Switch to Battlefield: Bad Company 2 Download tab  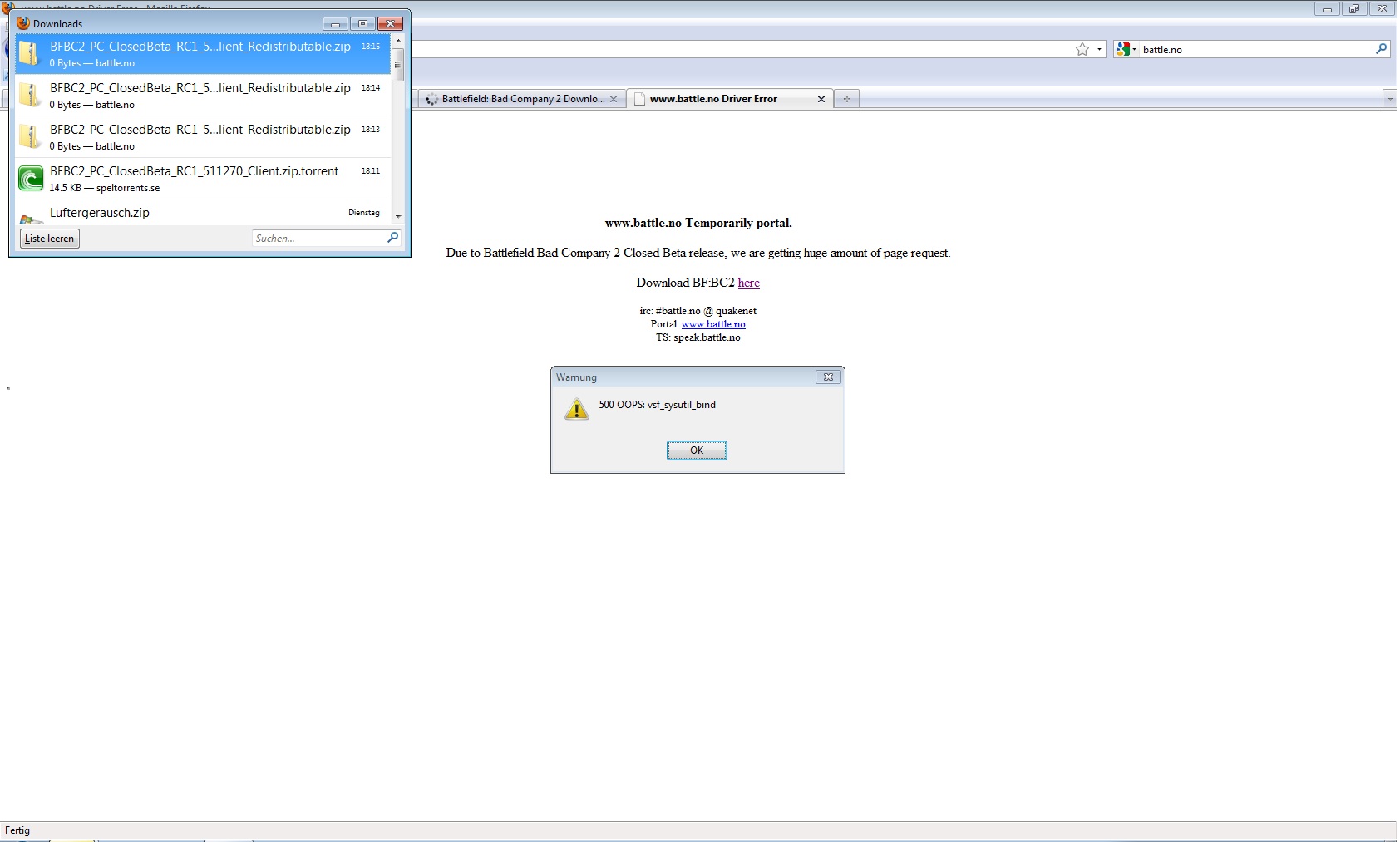coord(522,99)
